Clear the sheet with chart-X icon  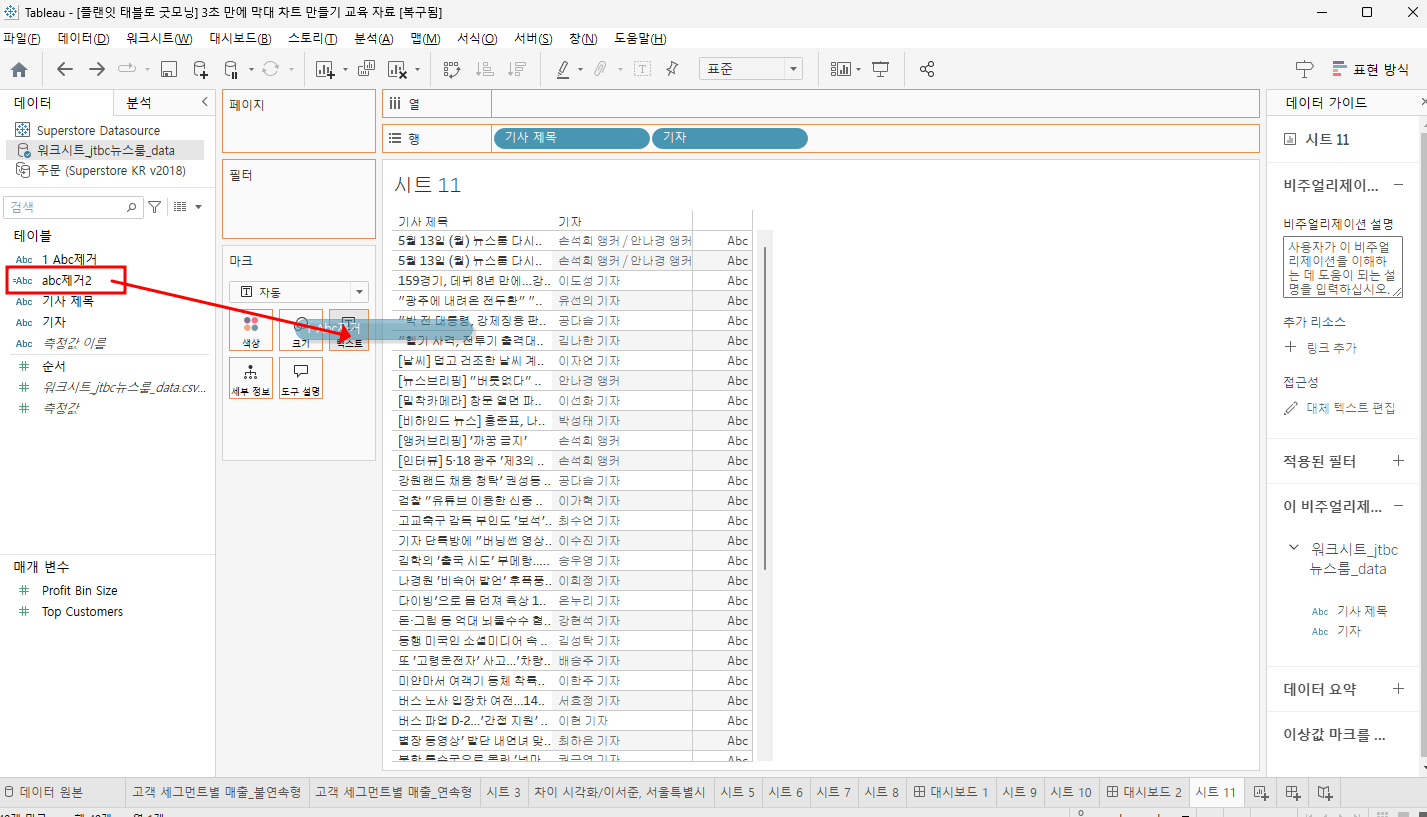pos(397,69)
